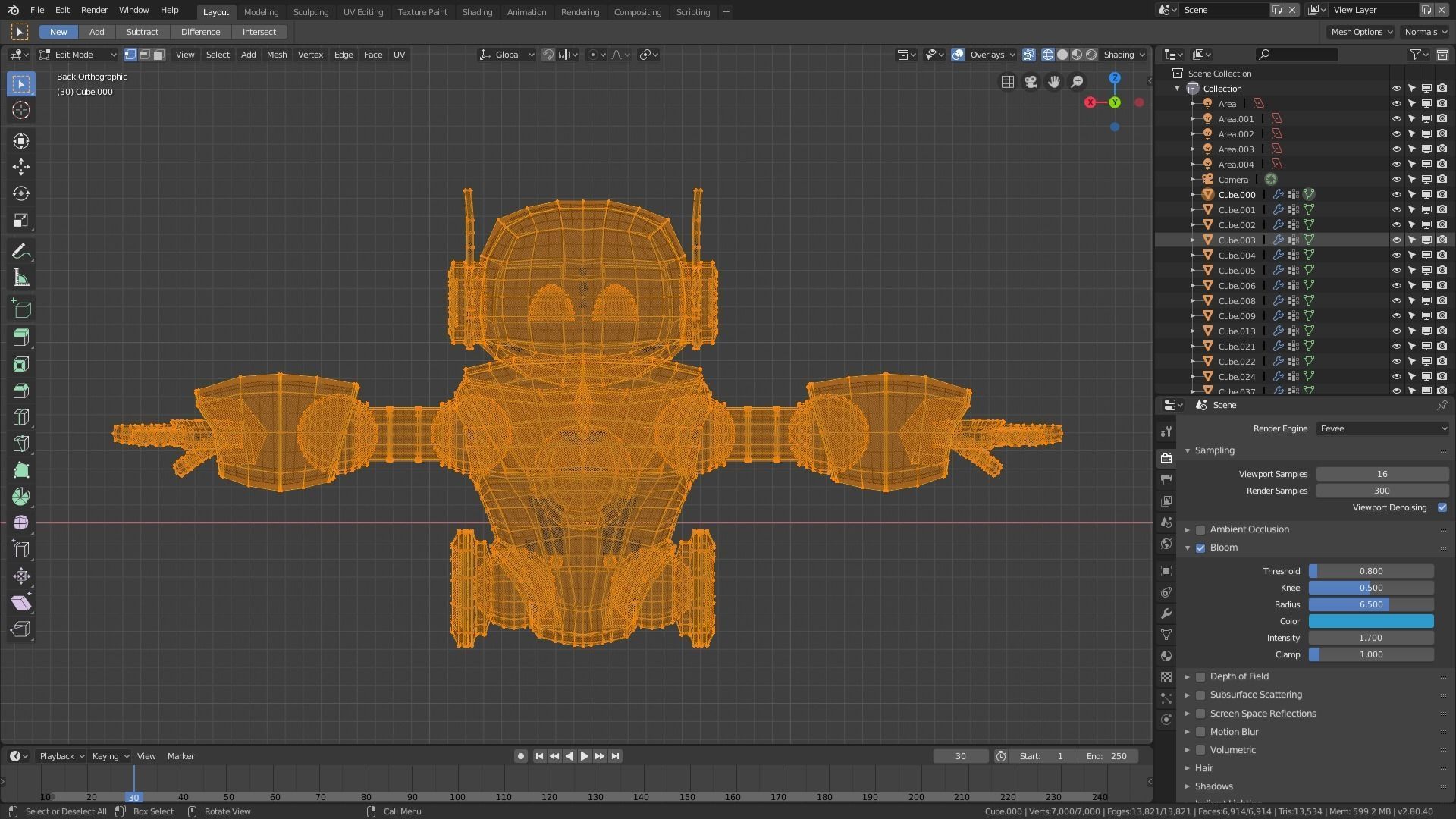The width and height of the screenshot is (1456, 819).
Task: Expand the Shadows panel
Action: coord(1188,786)
